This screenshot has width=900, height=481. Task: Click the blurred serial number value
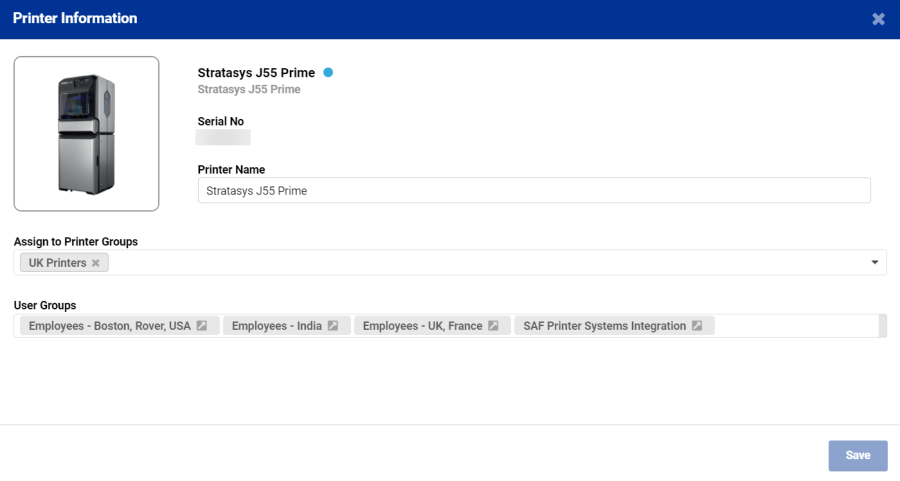point(223,138)
